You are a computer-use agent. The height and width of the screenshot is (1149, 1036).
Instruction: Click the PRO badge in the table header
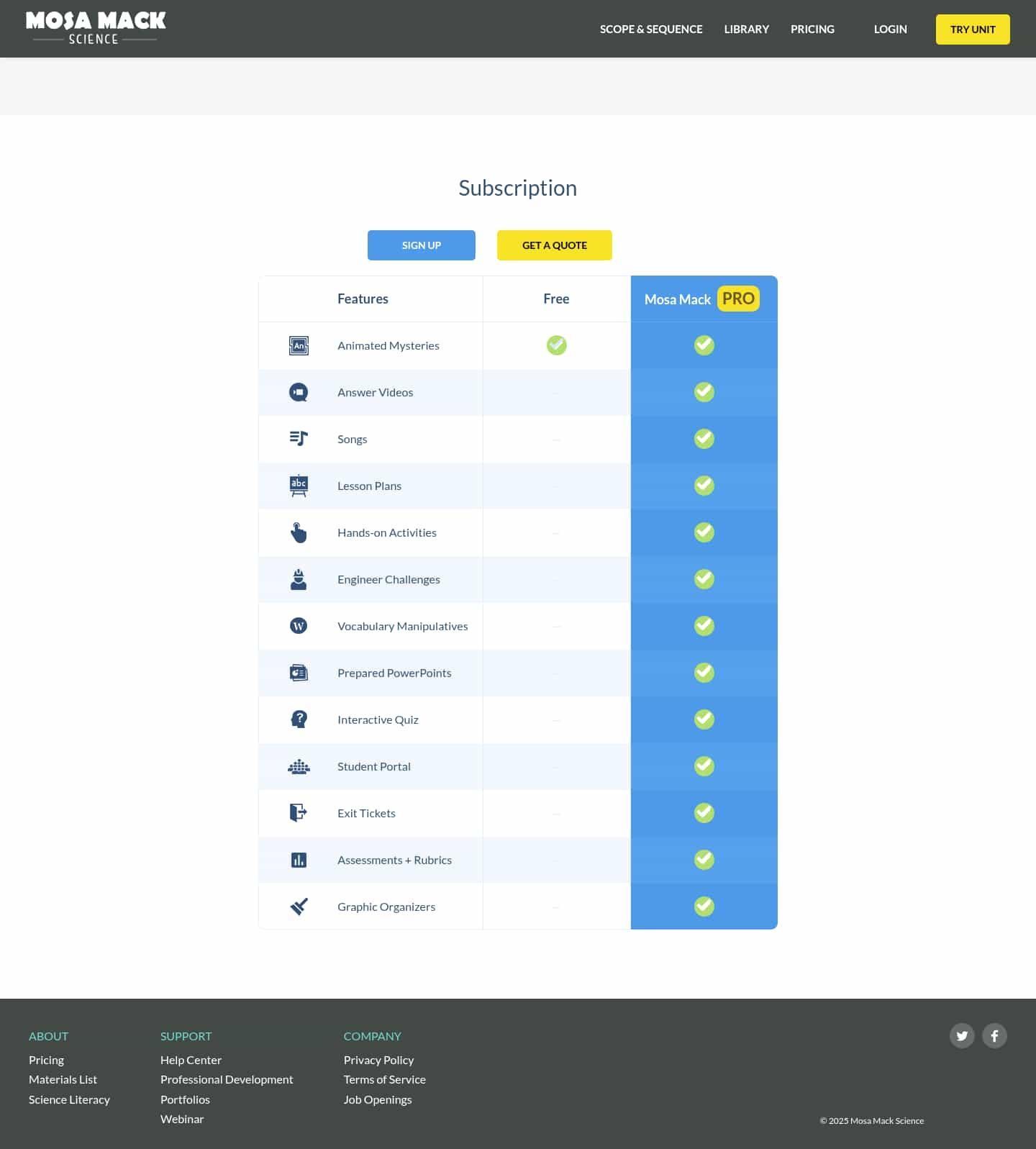pyautogui.click(x=738, y=299)
